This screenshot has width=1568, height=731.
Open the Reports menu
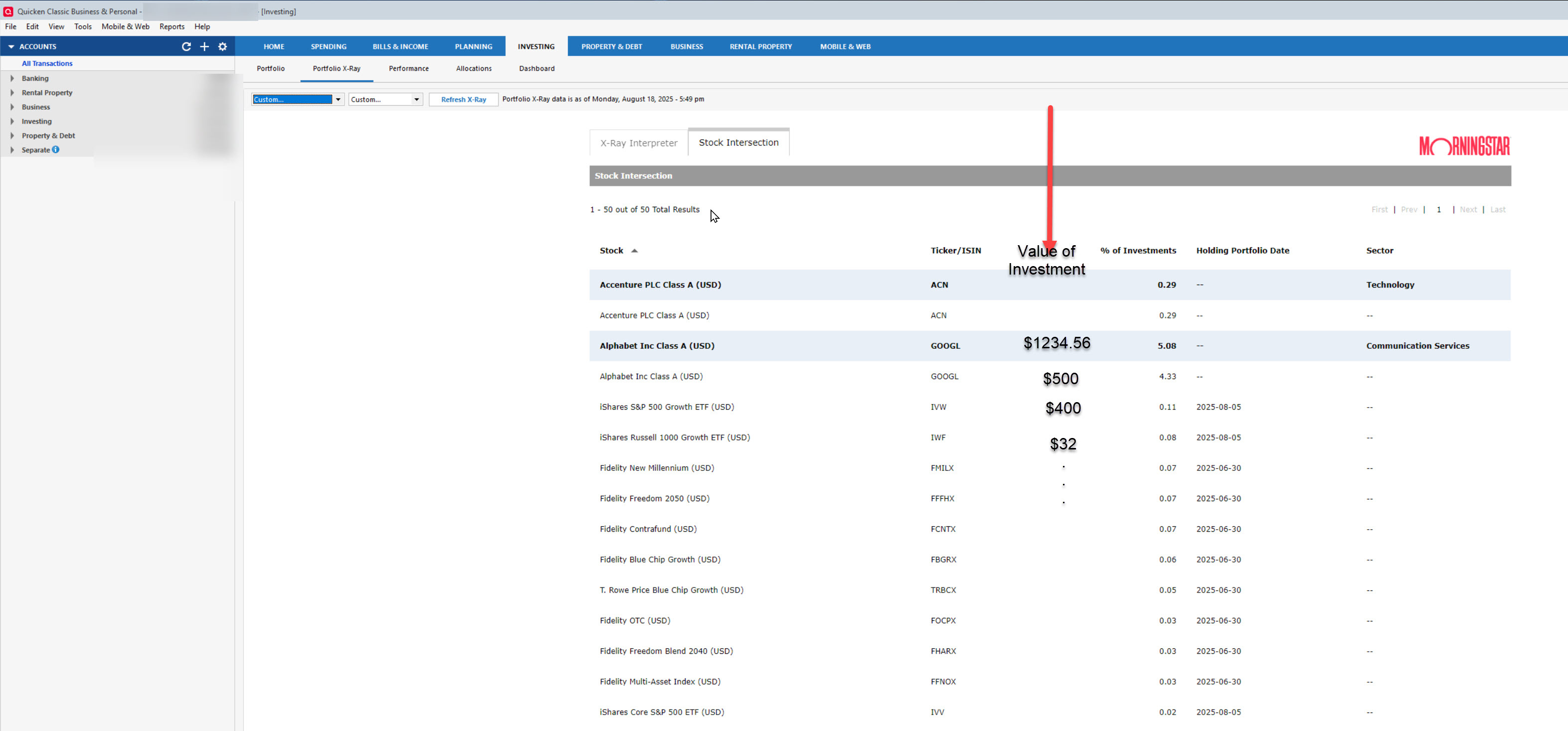[172, 27]
